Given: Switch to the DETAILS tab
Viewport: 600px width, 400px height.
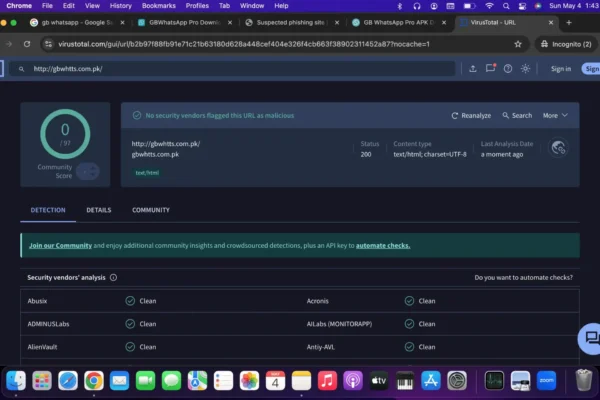Looking at the screenshot, I should [x=99, y=210].
